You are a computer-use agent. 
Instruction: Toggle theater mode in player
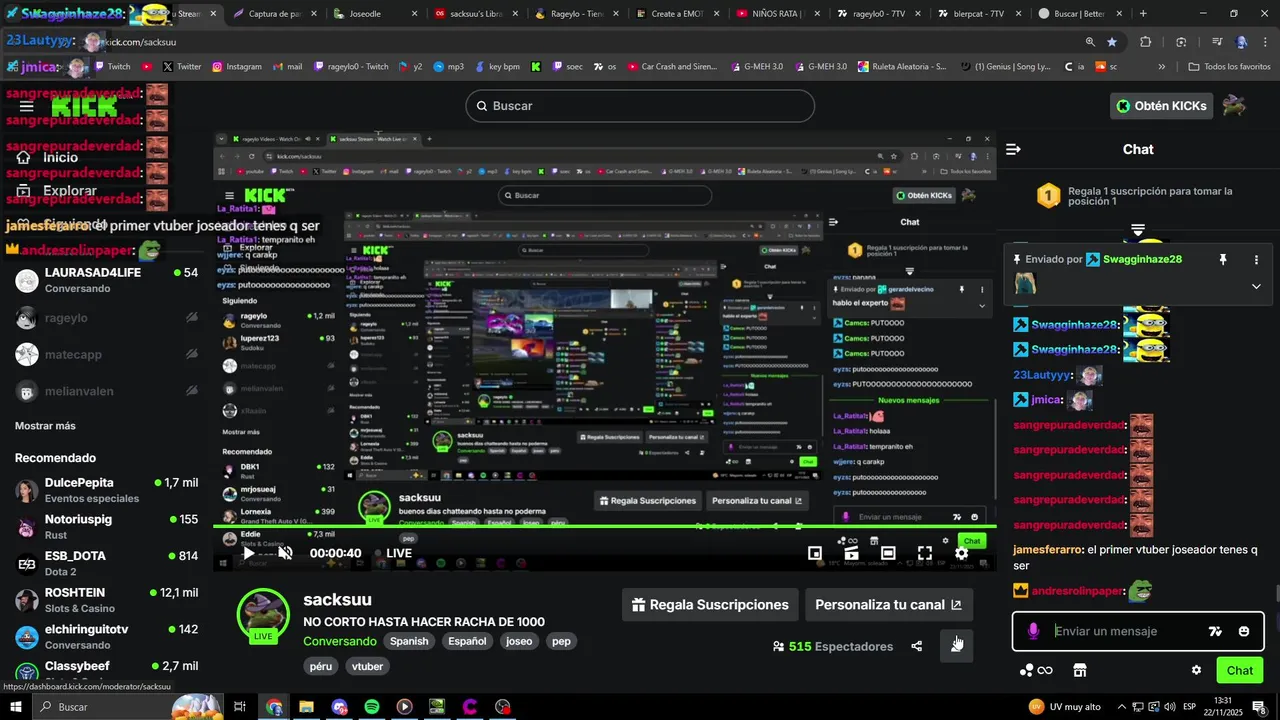tap(888, 553)
